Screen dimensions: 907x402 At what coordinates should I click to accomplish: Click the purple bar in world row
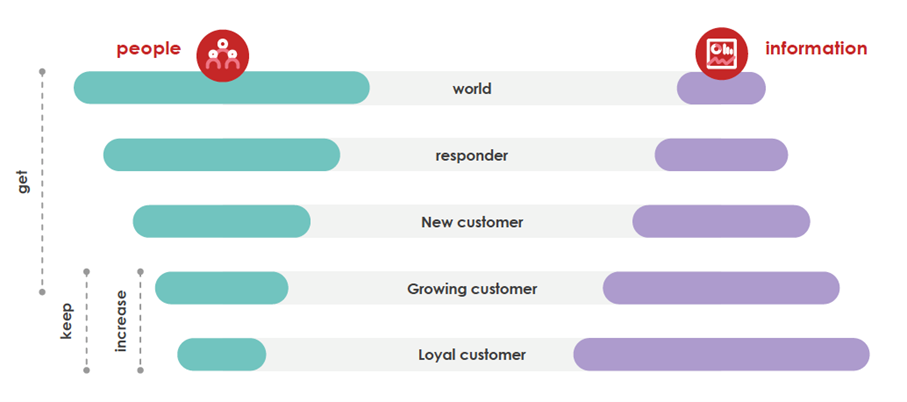(x=721, y=89)
